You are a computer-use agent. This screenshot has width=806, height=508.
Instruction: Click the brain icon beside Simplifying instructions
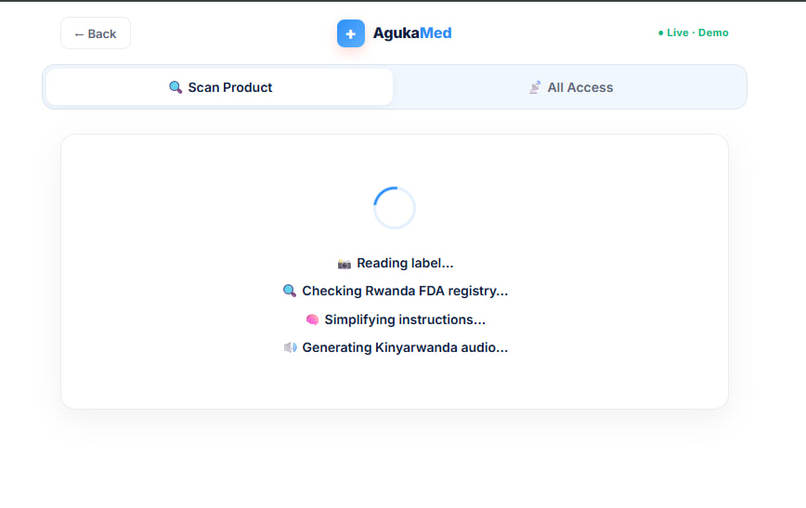tap(312, 320)
